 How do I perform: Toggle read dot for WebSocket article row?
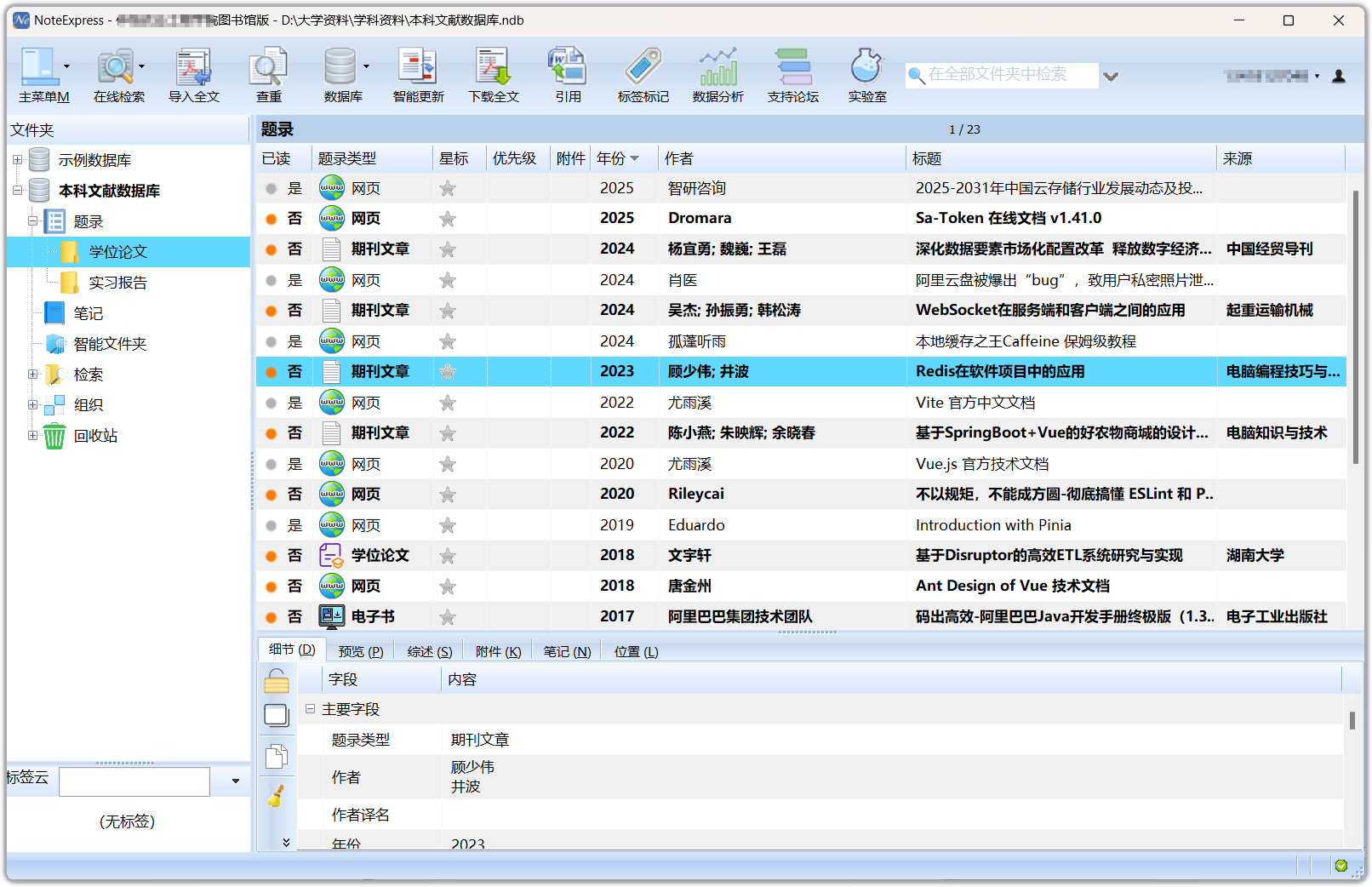point(271,311)
